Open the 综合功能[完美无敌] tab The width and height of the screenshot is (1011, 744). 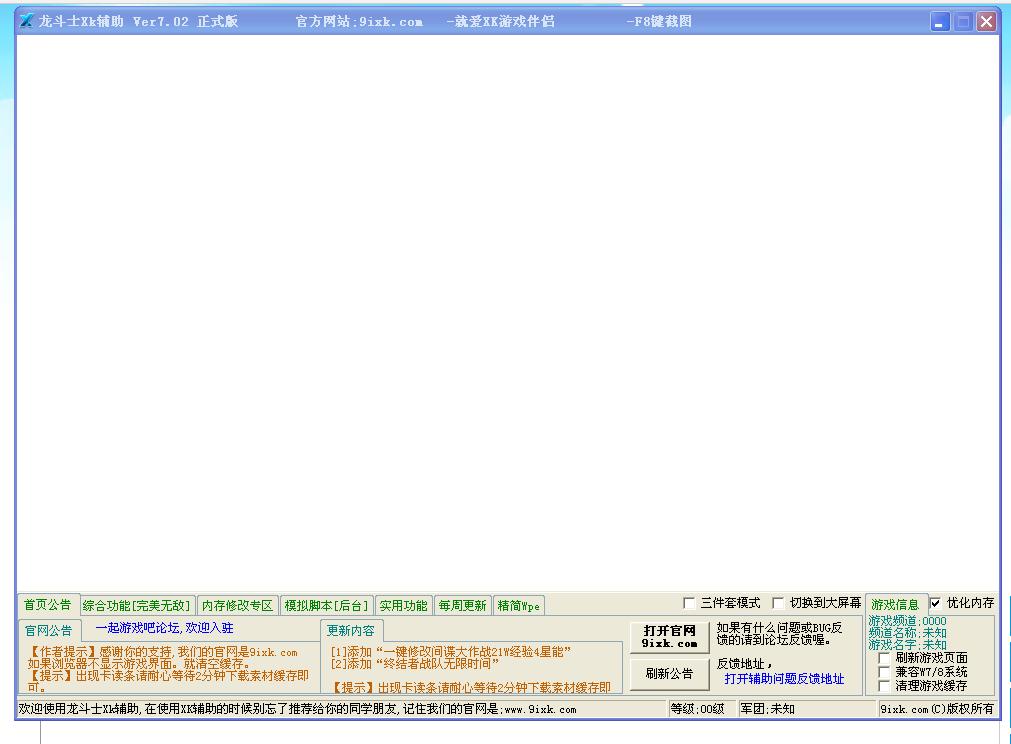pos(136,606)
